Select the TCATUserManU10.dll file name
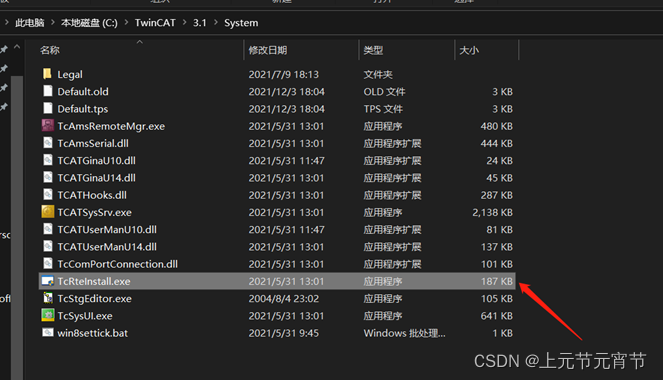663x380 pixels. 107,230
